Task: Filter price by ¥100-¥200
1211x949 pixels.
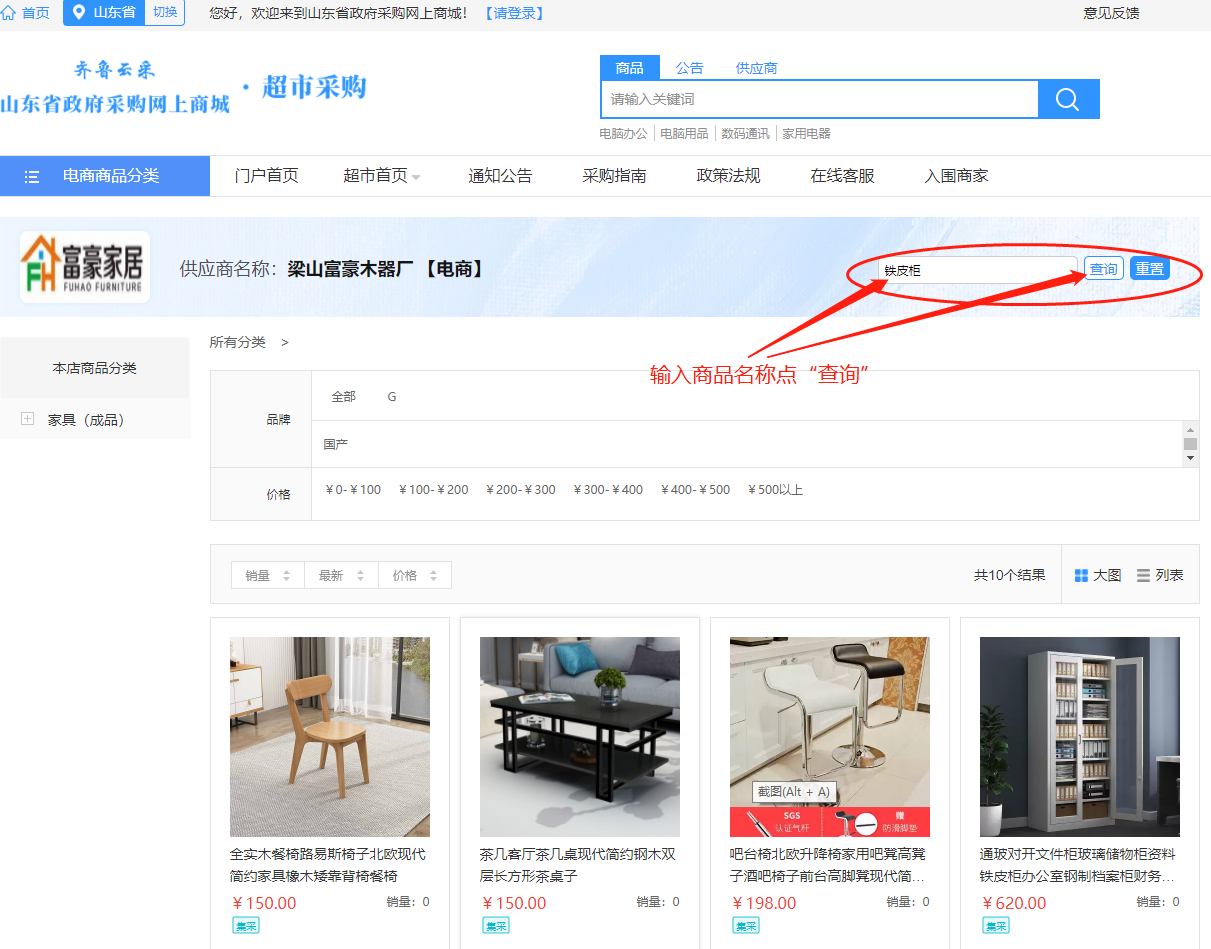Action: (x=433, y=490)
